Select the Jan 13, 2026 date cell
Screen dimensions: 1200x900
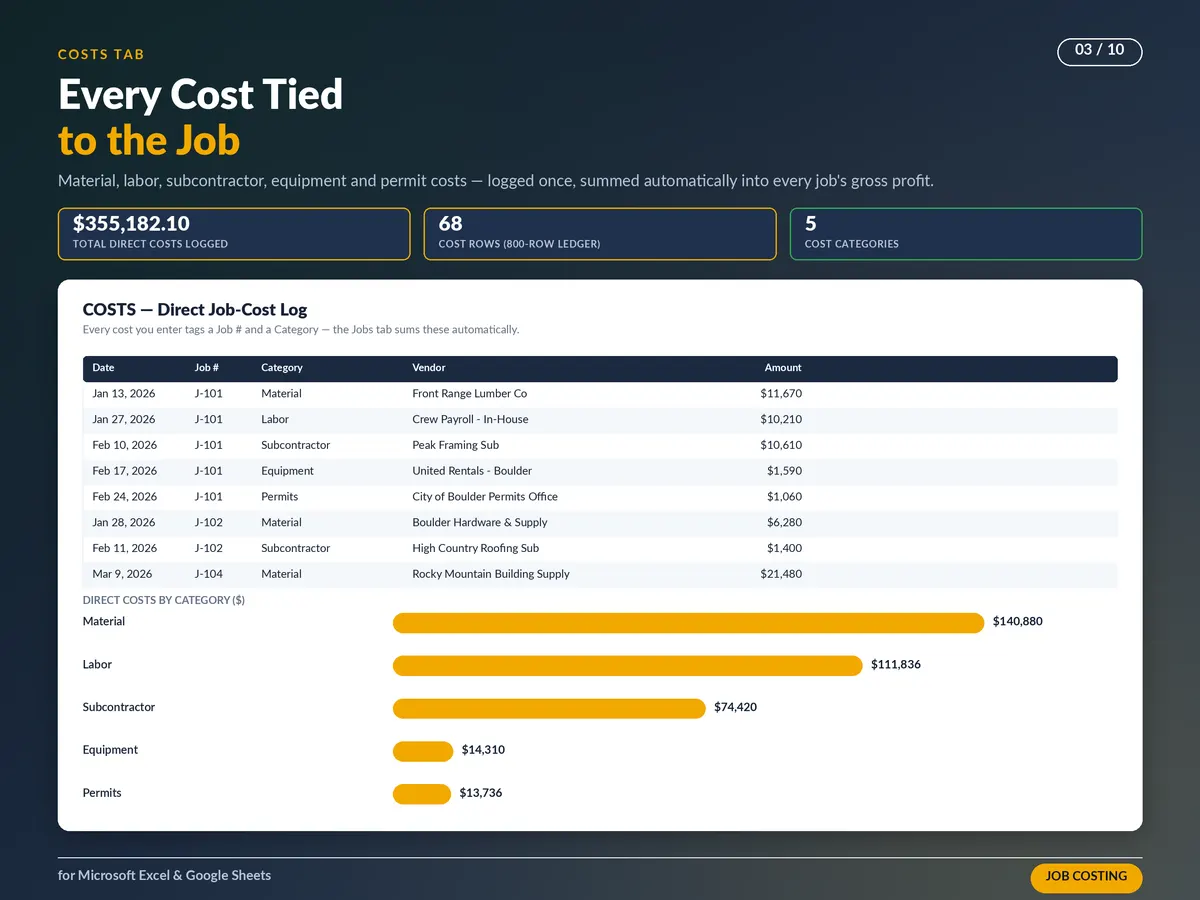click(124, 394)
